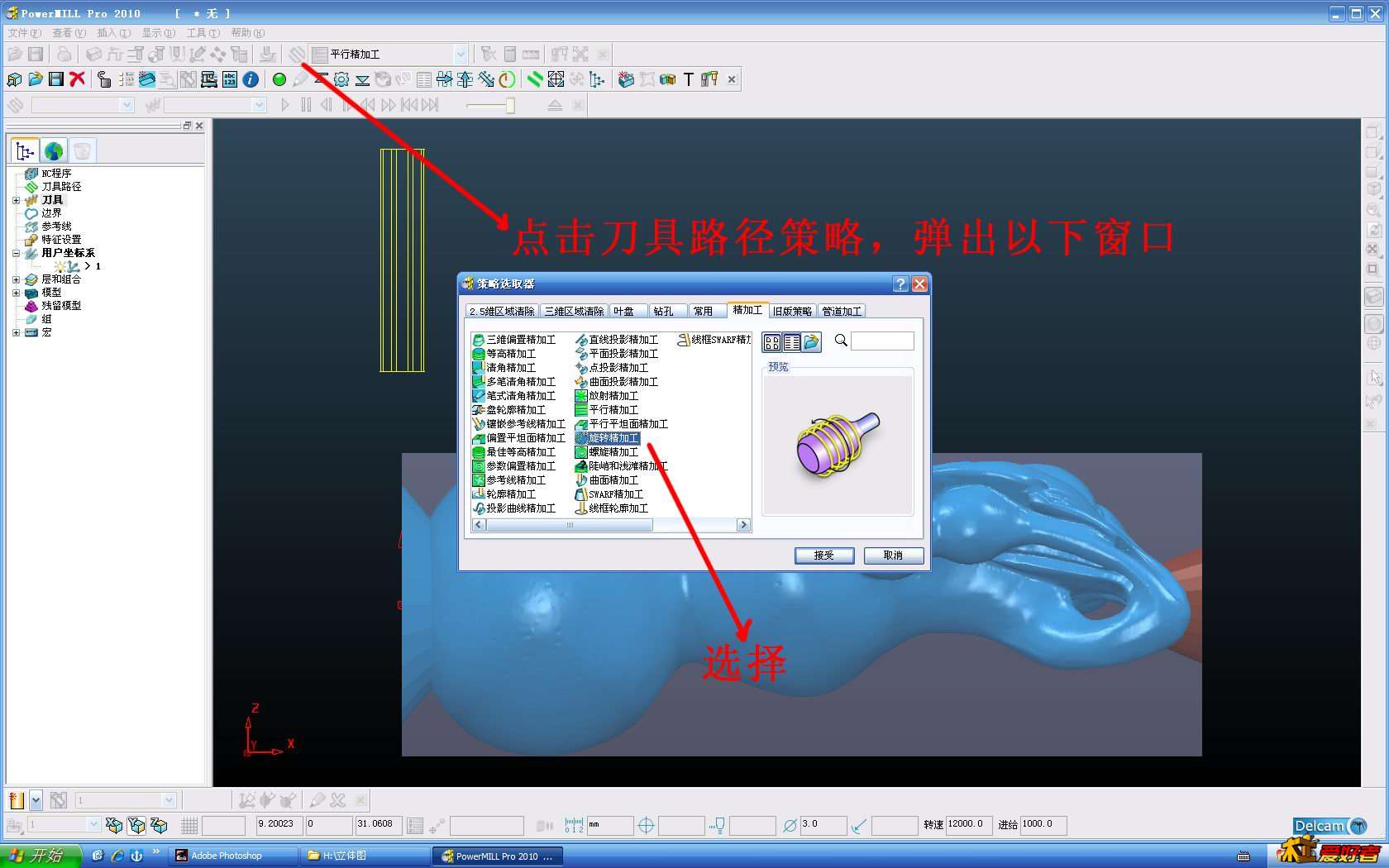Select the 残留模型 tree item

point(61,306)
